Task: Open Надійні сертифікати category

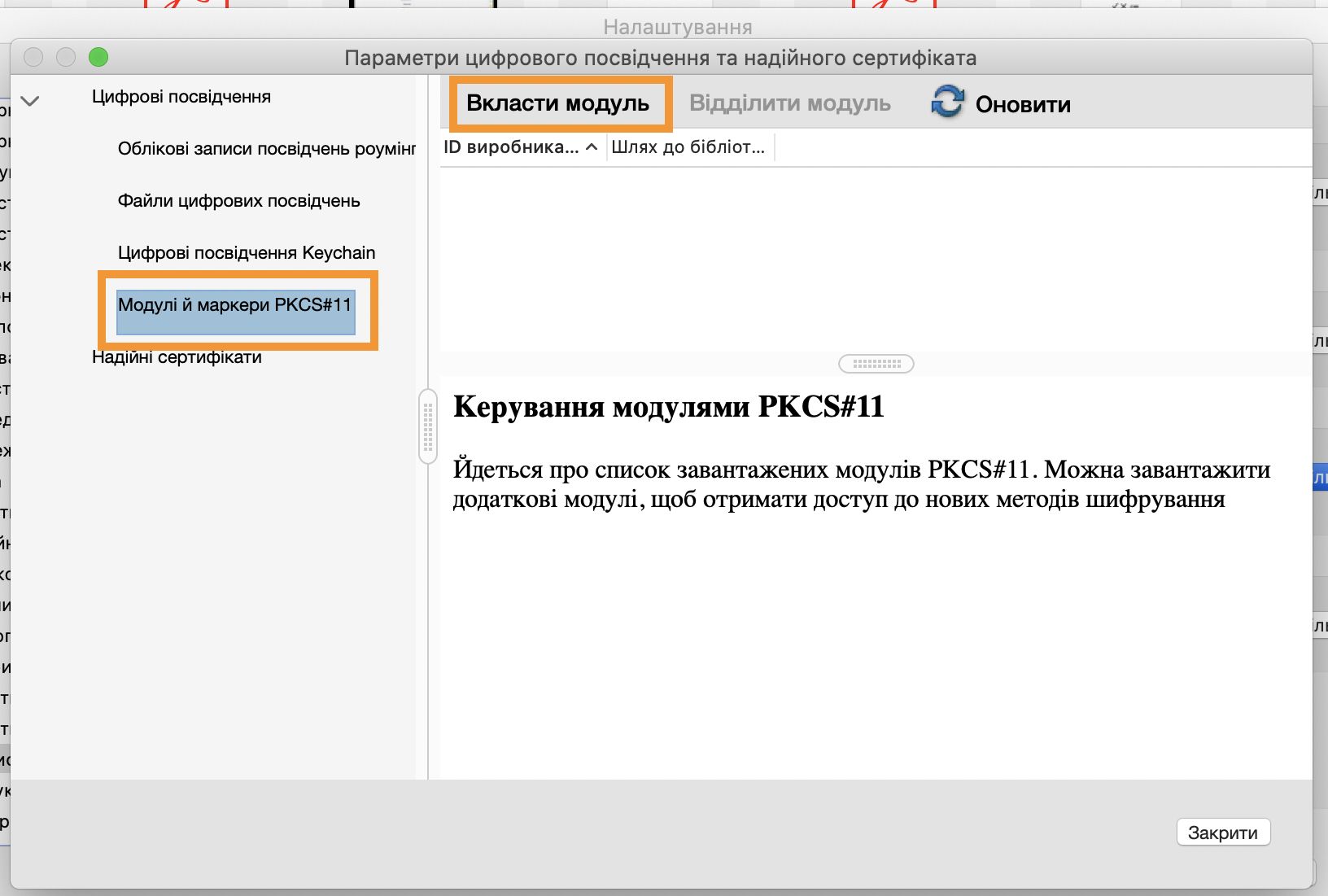Action: tap(177, 357)
